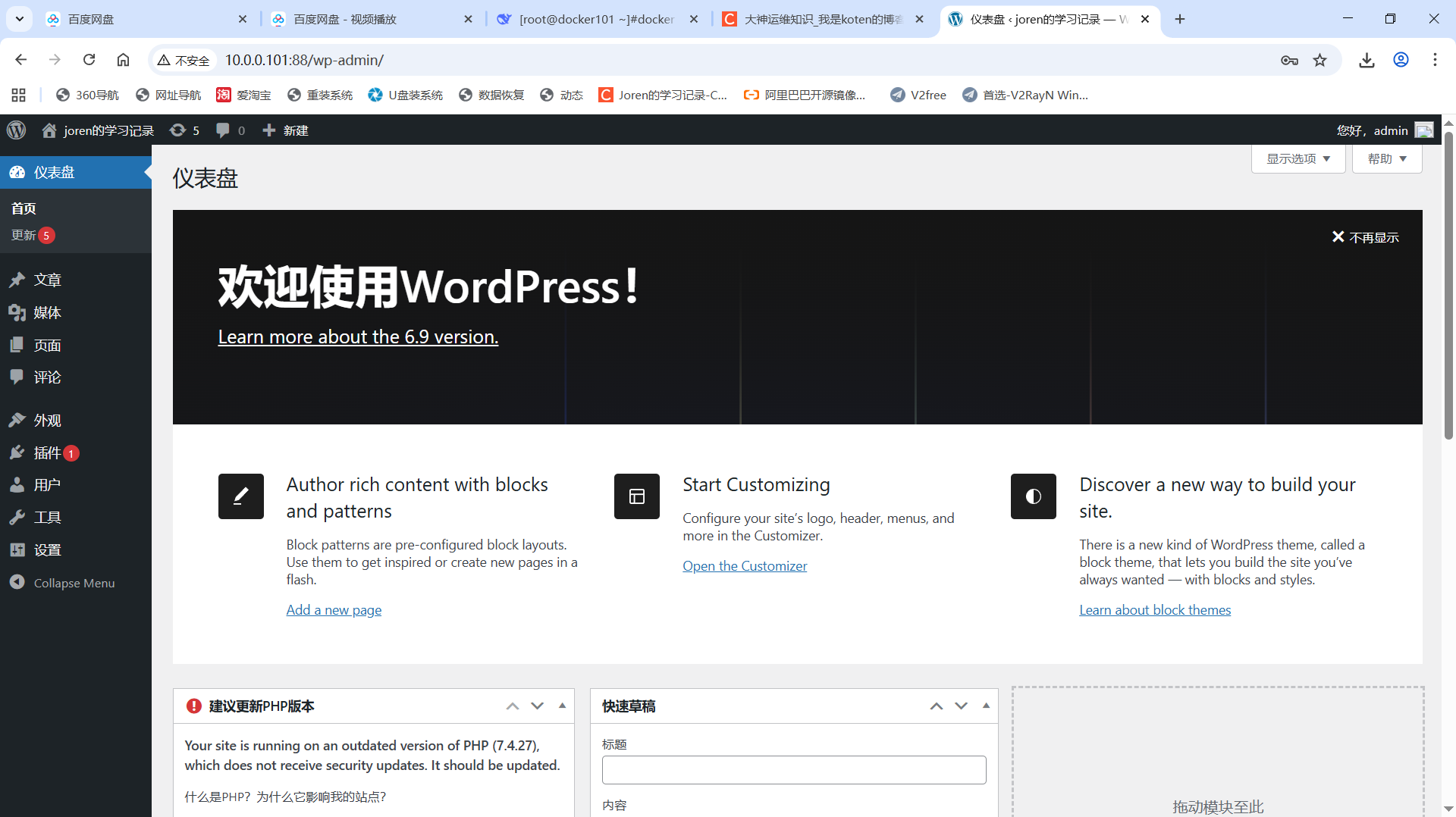This screenshot has height=817, width=1456.
Task: Move 快速草稿 widget down
Action: tap(961, 706)
